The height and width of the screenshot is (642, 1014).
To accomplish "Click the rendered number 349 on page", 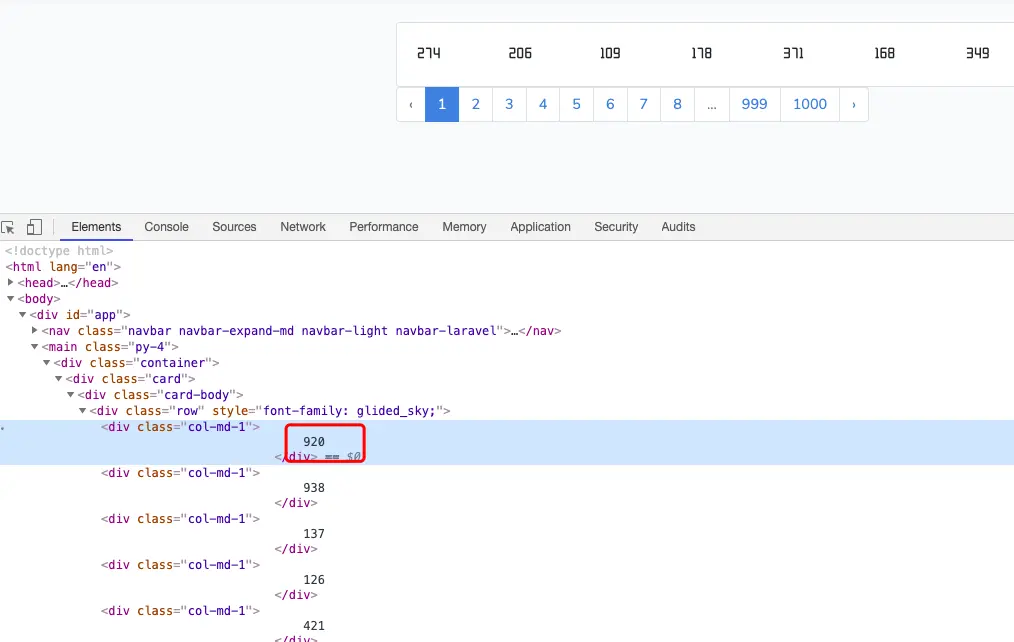I will [x=977, y=53].
